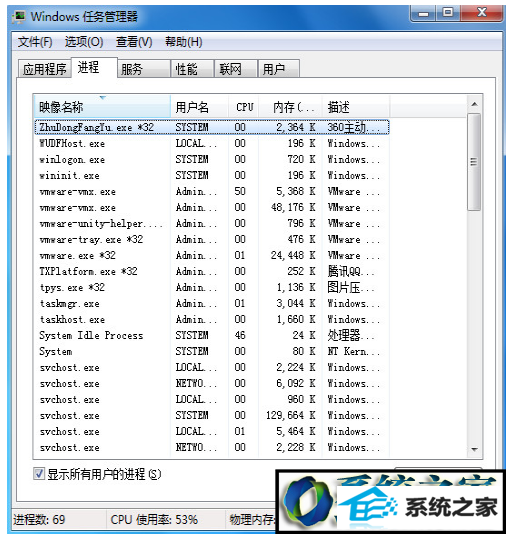The width and height of the screenshot is (506, 534).
Task: Select the vmware.exe *32 process
Action: (212, 255)
